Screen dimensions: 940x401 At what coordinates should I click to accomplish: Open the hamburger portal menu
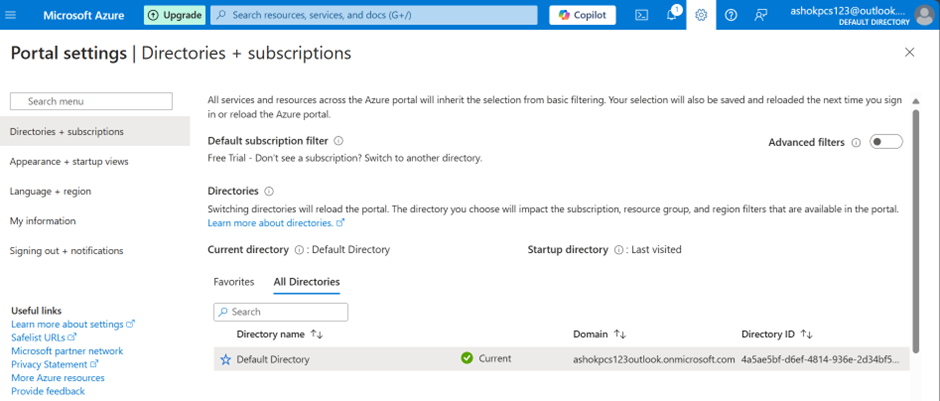[x=12, y=15]
